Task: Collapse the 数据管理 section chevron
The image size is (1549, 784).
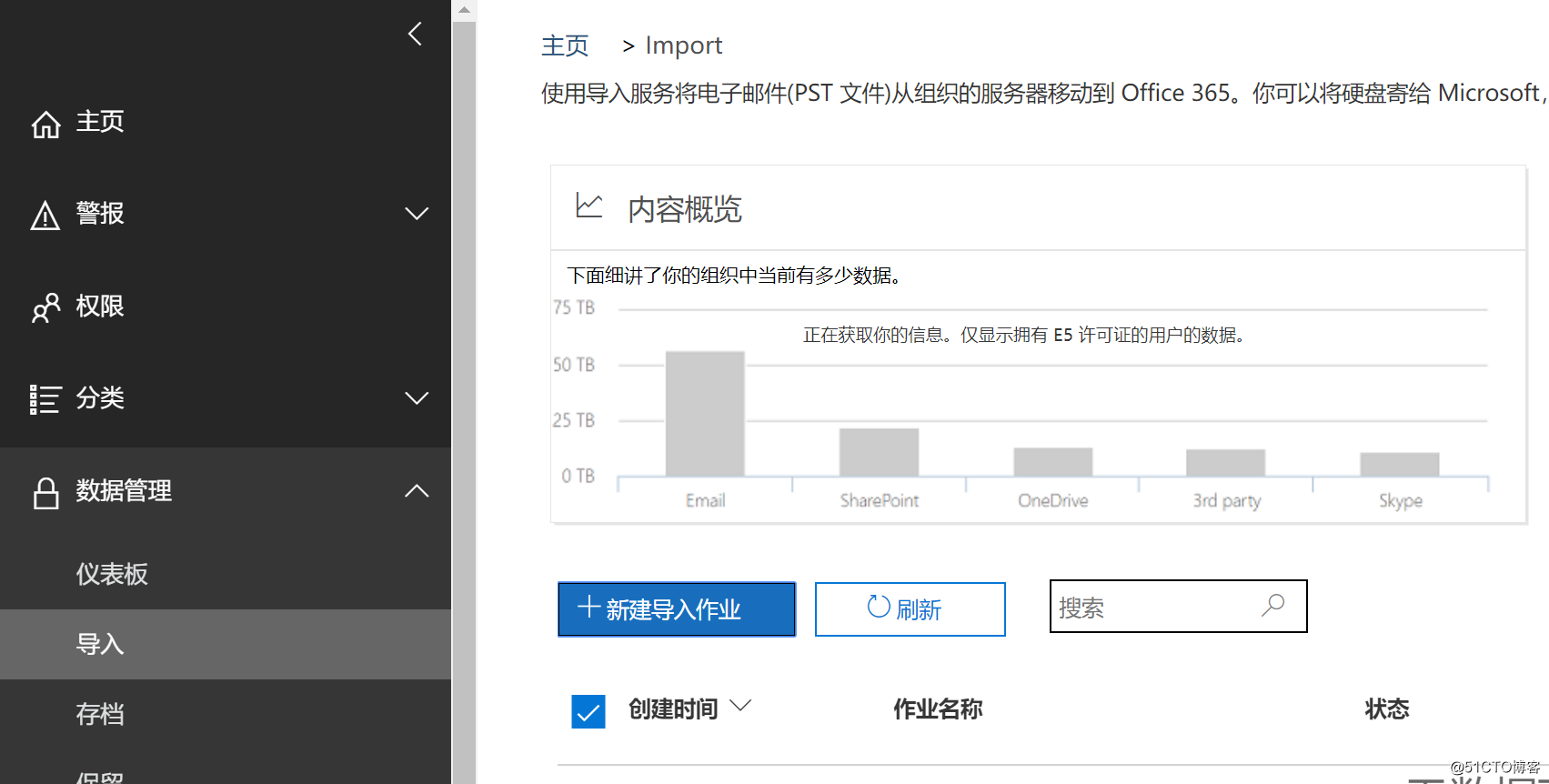Action: pyautogui.click(x=417, y=491)
